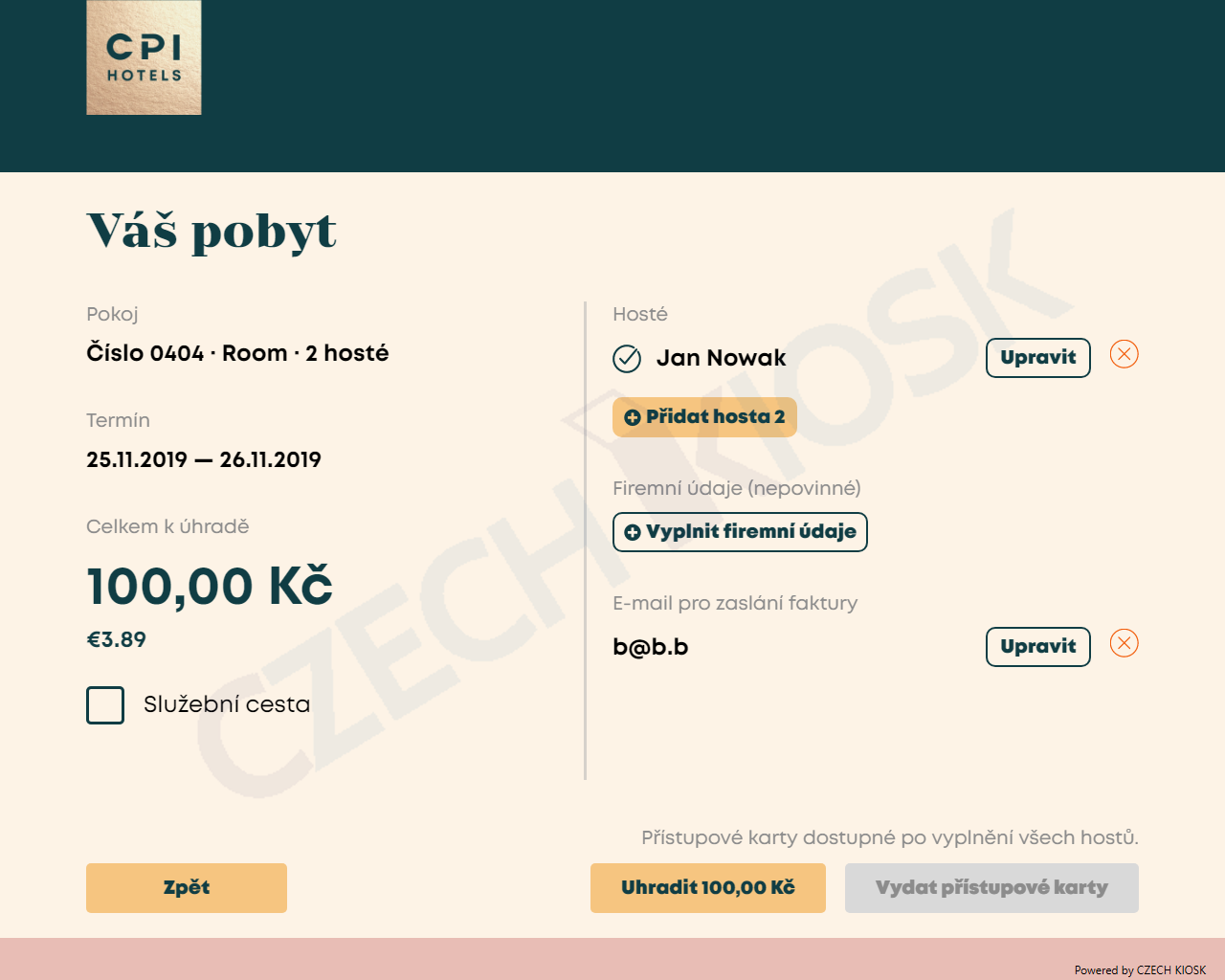Image resolution: width=1225 pixels, height=980 pixels.
Task: Click the CPI Hotels logo
Action: point(144,57)
